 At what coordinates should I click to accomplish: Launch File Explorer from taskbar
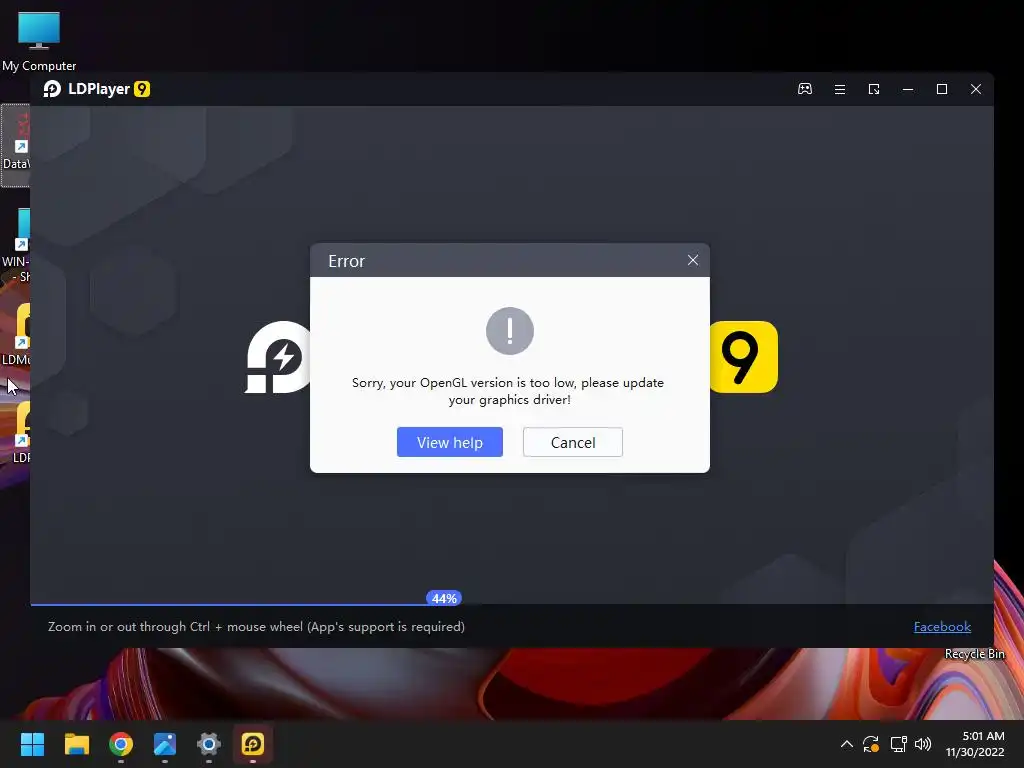click(x=76, y=744)
